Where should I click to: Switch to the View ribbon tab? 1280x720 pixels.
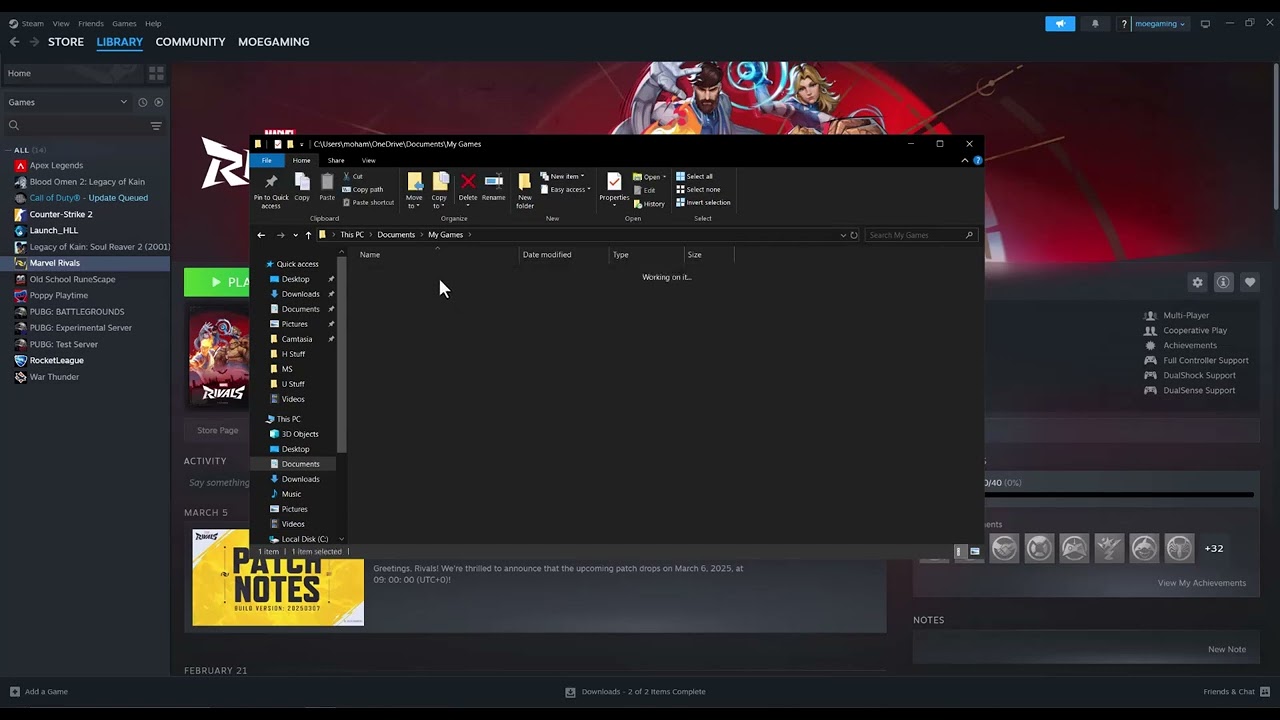point(368,160)
